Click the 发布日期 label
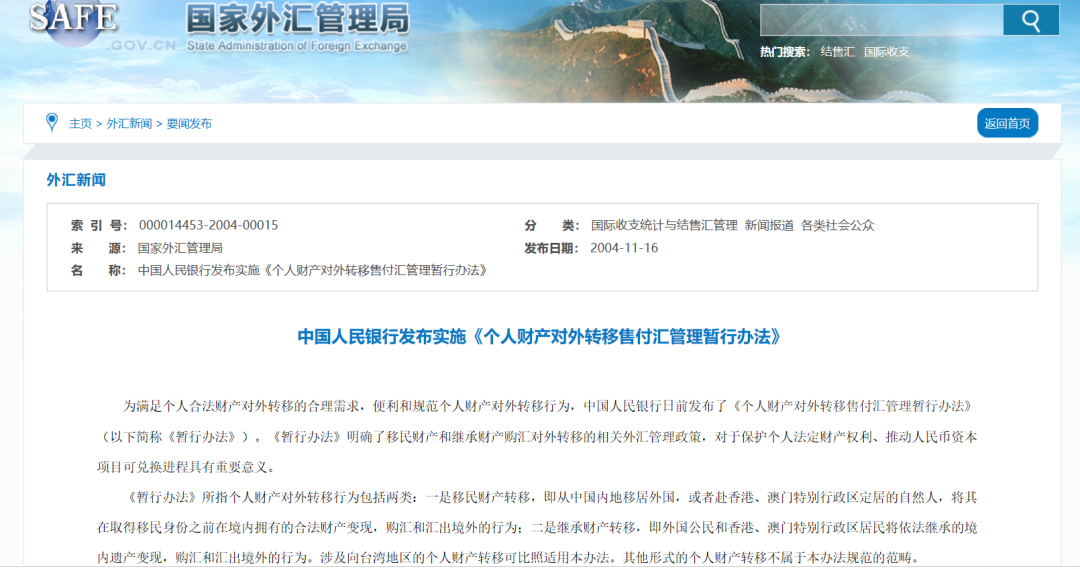Image resolution: width=1080 pixels, height=569 pixels. [x=551, y=248]
